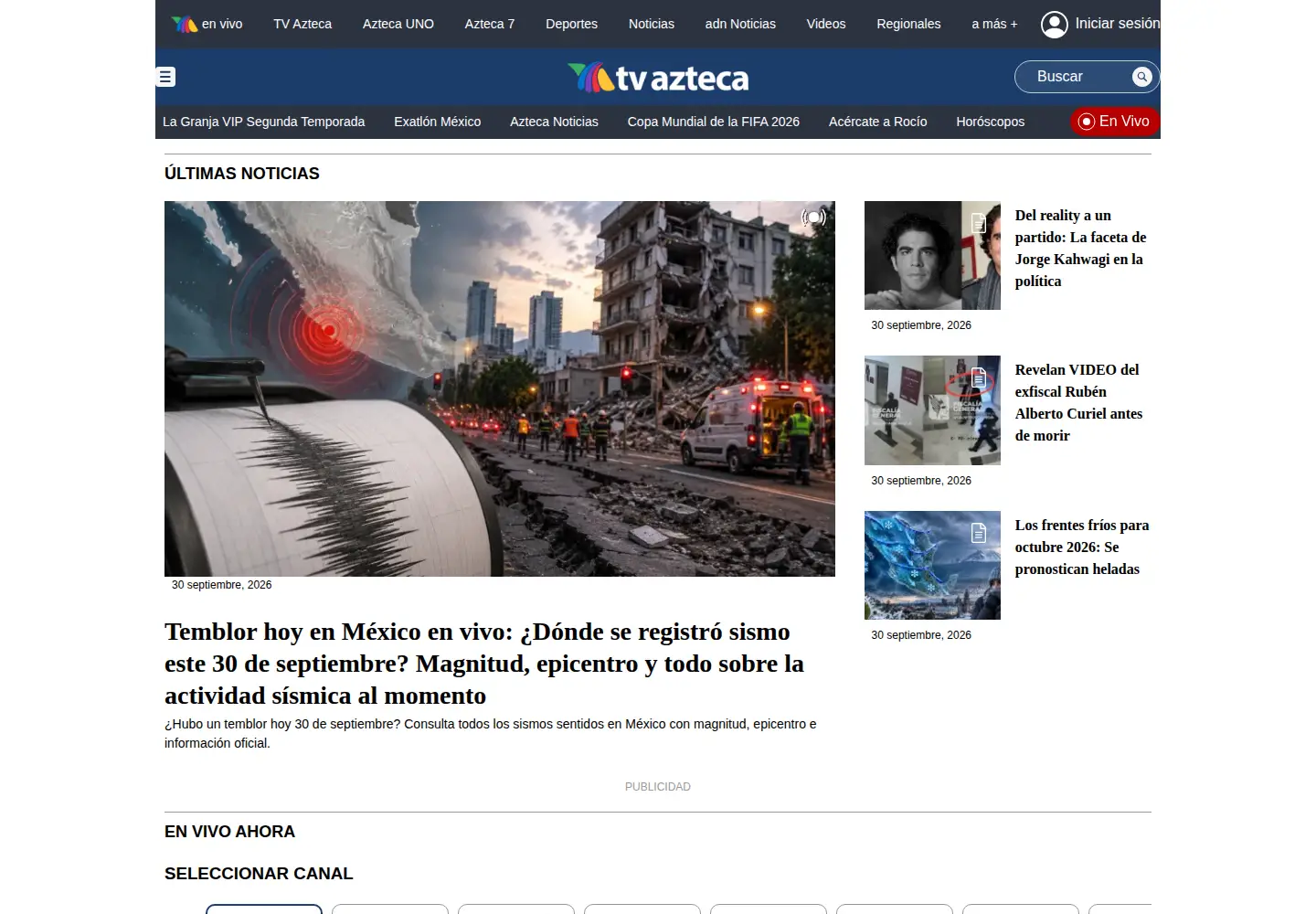This screenshot has width=1316, height=914.
Task: Open Azteca 7 in the top bar
Action: 490,24
